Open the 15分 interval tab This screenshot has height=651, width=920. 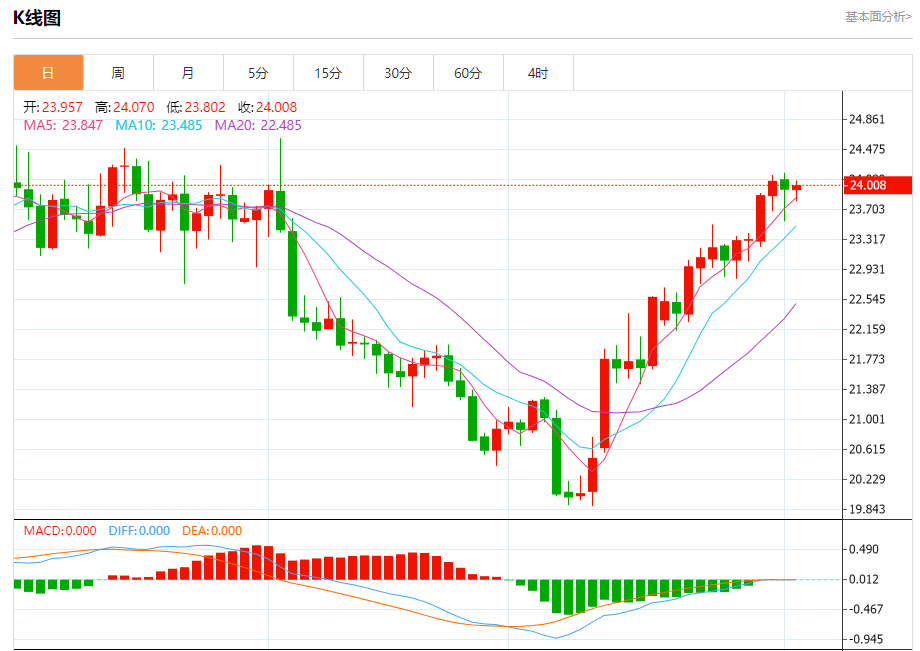pos(328,73)
